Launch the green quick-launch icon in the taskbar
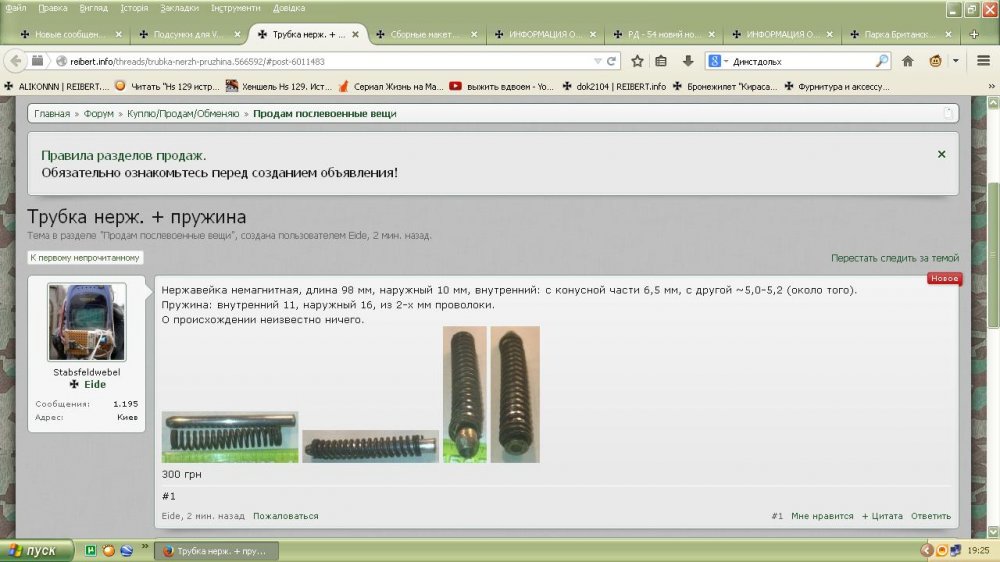This screenshot has width=1000, height=562. pos(91,550)
